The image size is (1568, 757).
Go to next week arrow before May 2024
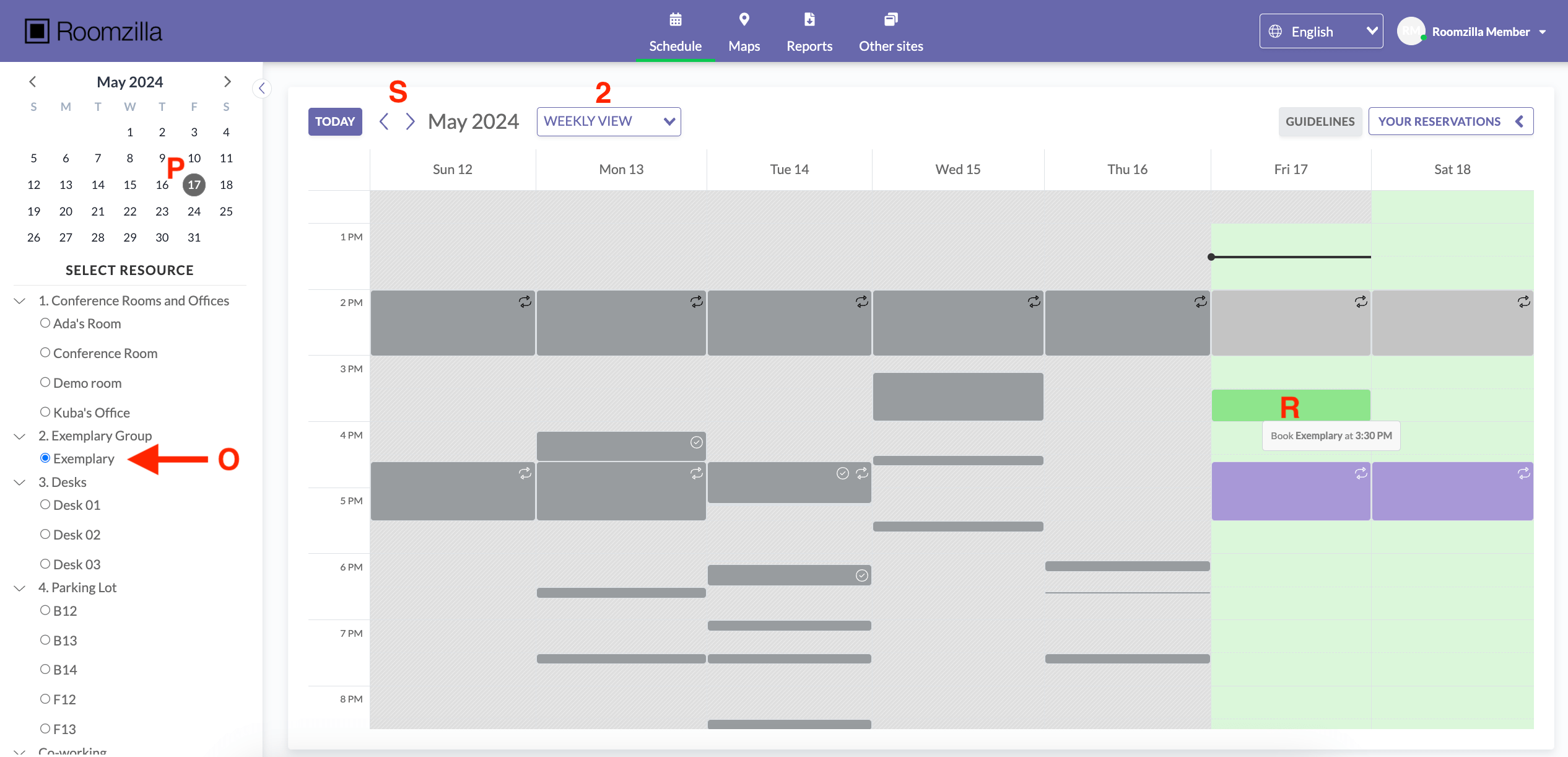[409, 121]
